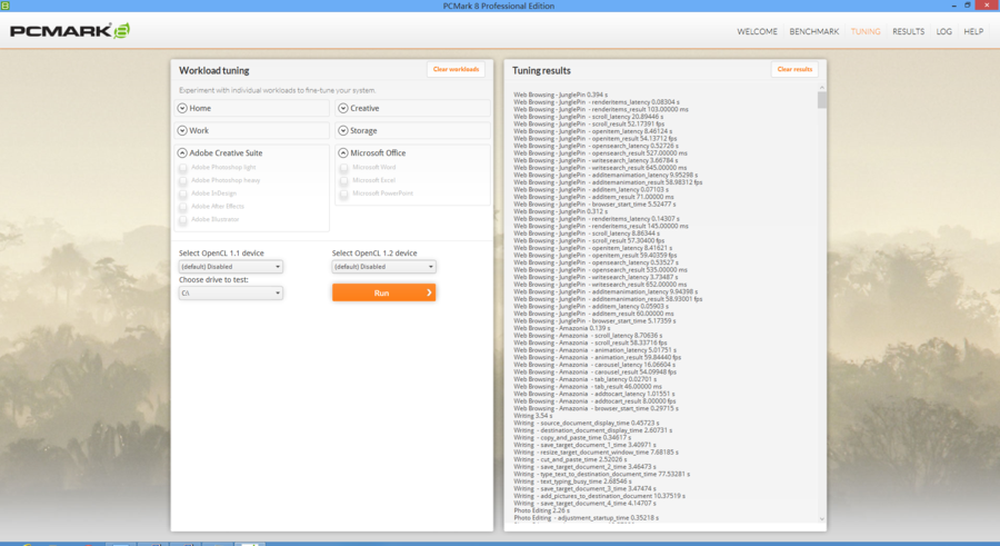Open the Results tab
This screenshot has width=1000, height=546.
coord(908,31)
